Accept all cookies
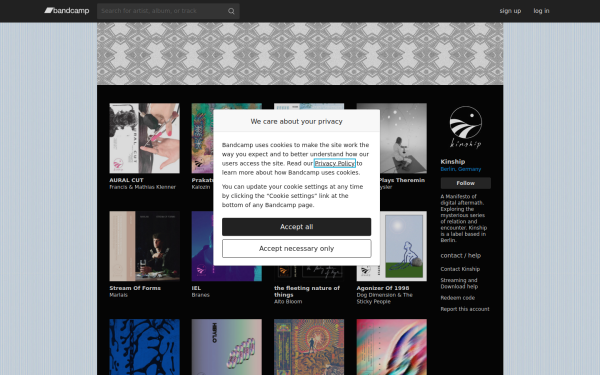Screen dimensions: 600x375 [297, 227]
